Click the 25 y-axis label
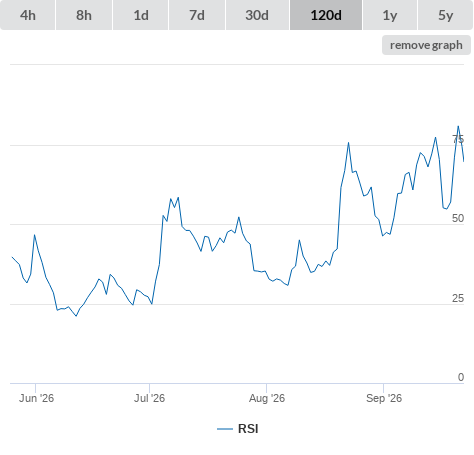Viewport: 474px width, 455px height. point(458,298)
